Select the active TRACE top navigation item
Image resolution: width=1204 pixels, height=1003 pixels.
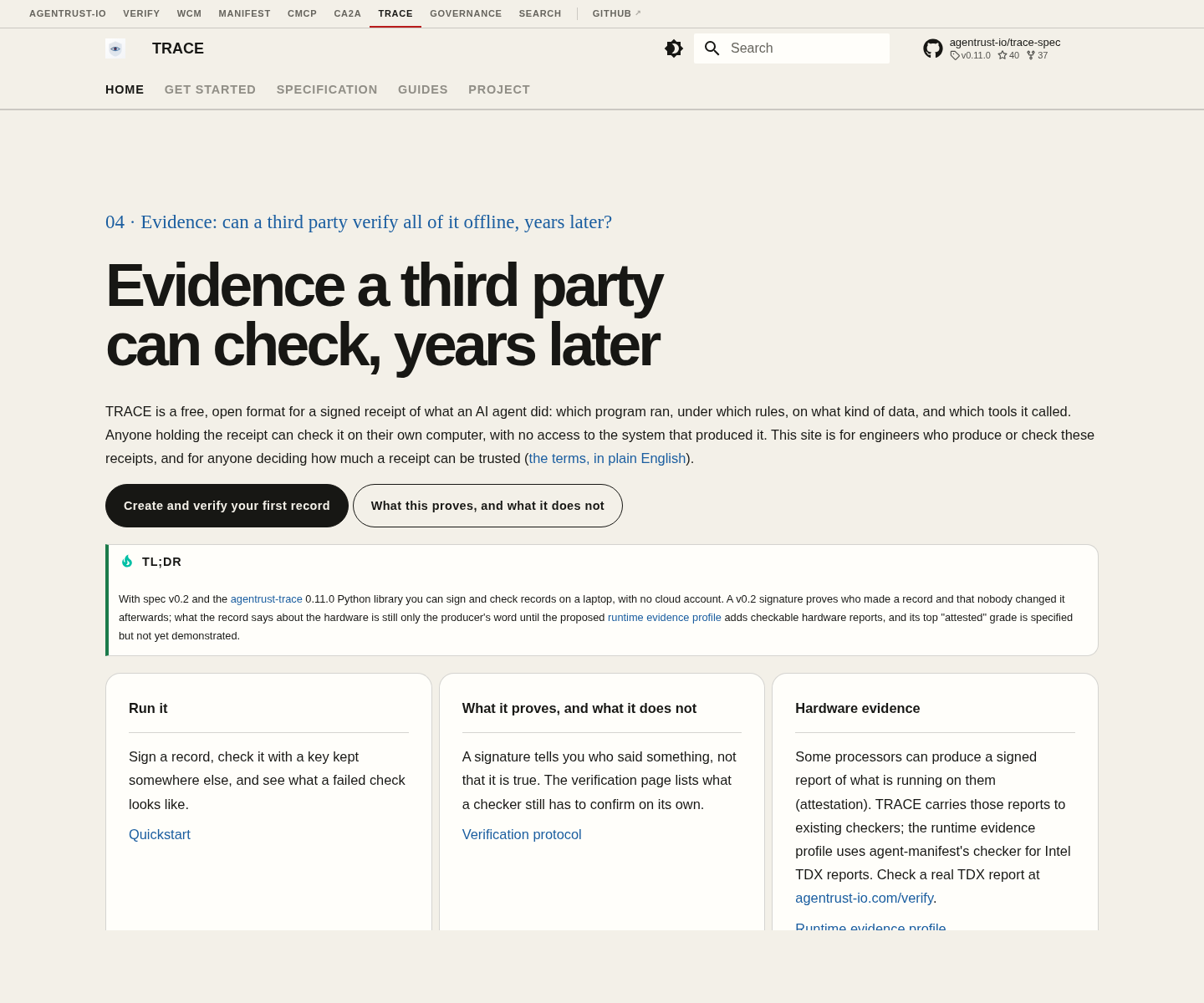(395, 13)
